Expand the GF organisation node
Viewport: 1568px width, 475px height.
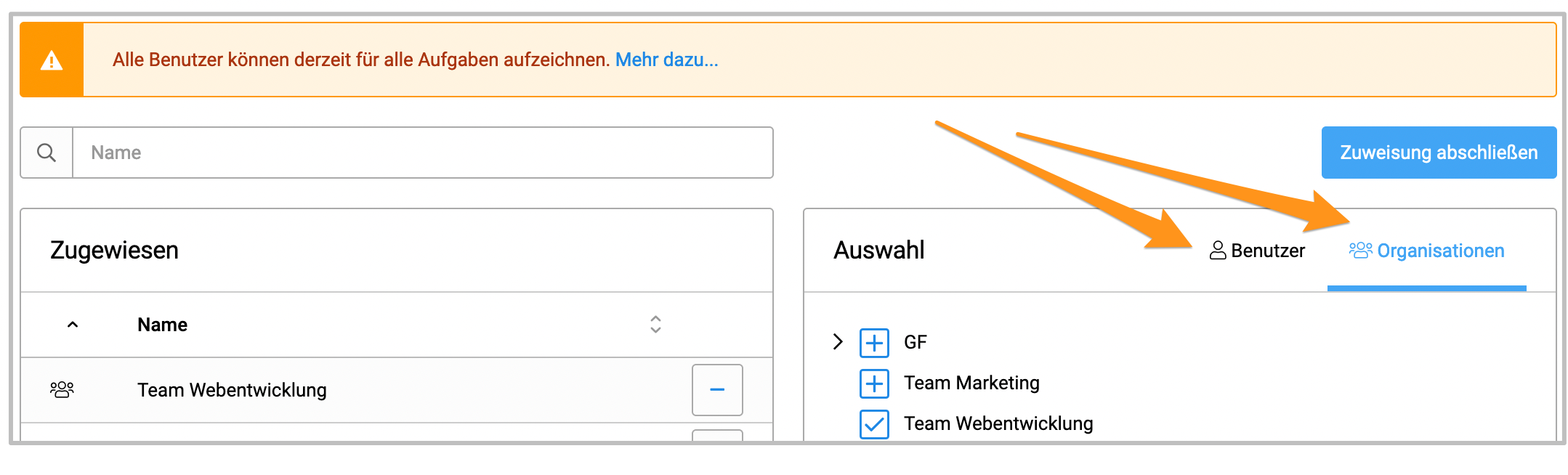click(838, 341)
